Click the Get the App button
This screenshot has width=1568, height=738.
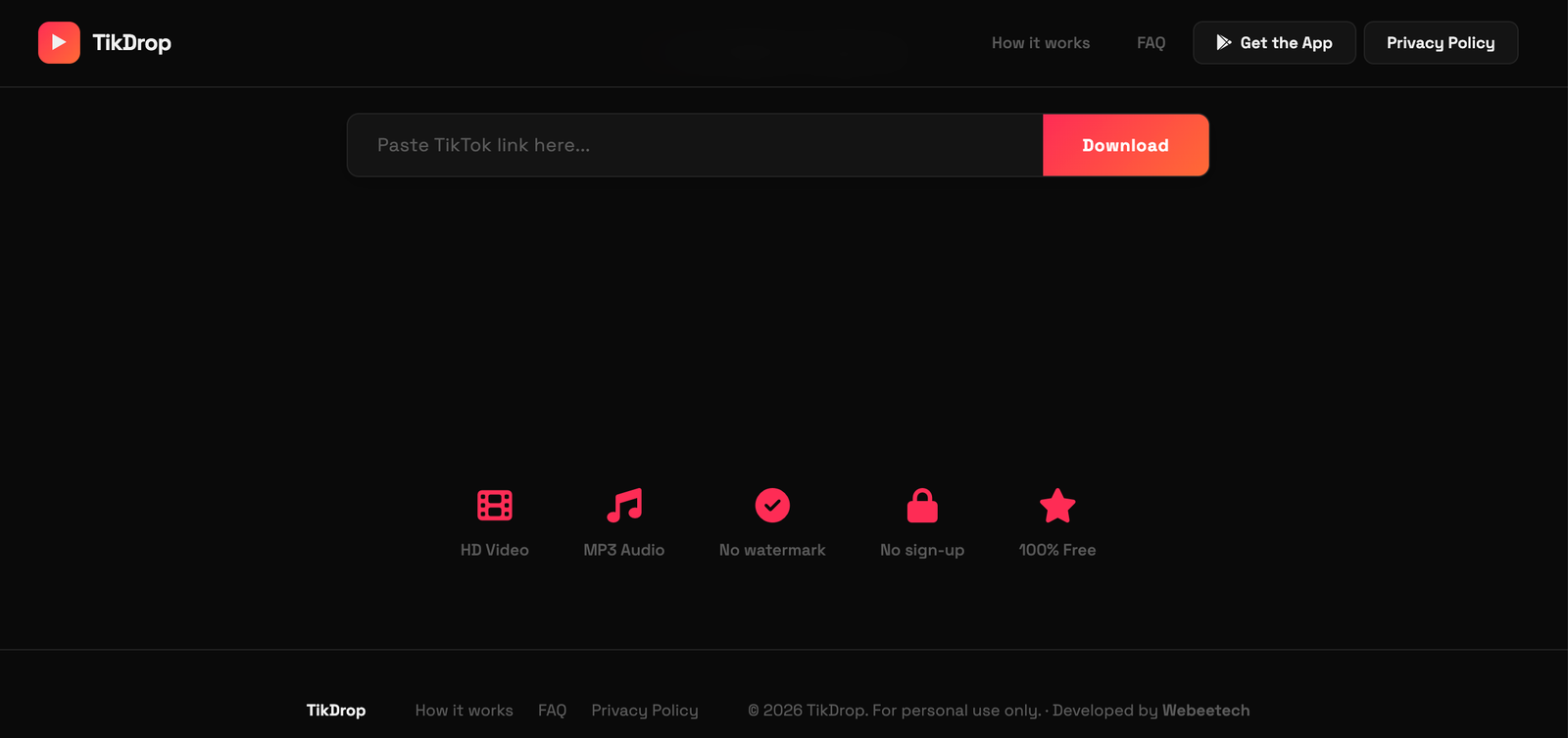[x=1274, y=43]
